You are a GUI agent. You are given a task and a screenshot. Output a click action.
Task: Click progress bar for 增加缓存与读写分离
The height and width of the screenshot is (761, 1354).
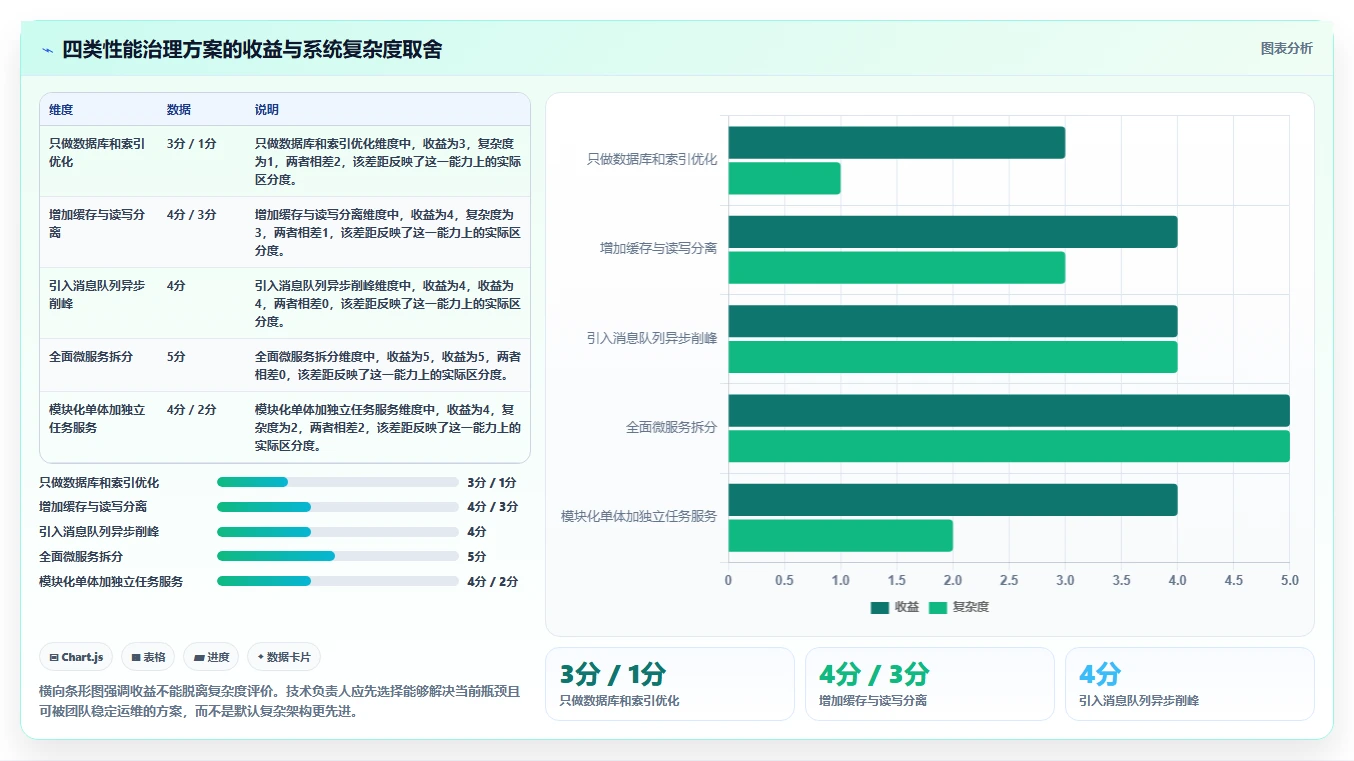[x=338, y=507]
